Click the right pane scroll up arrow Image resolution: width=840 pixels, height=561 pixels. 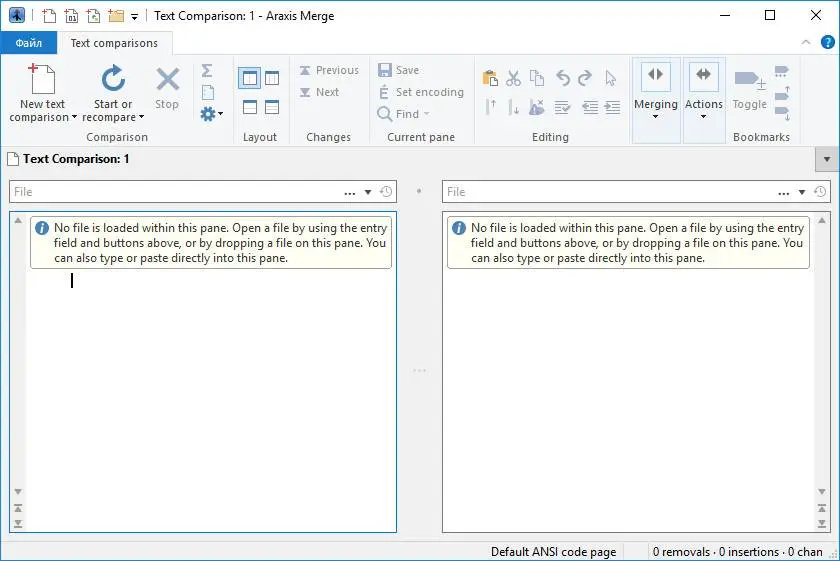[822, 220]
